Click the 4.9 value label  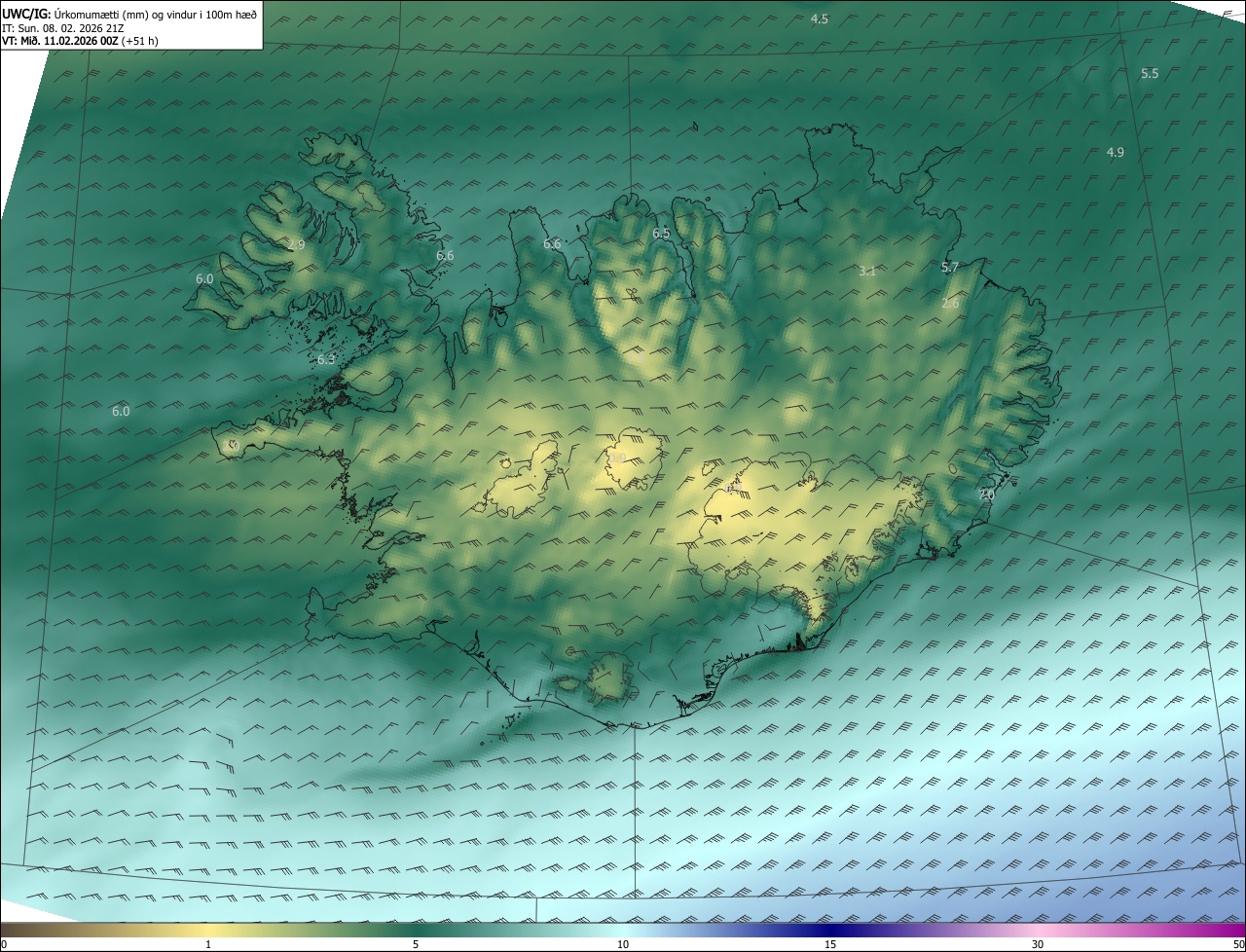[x=1116, y=152]
